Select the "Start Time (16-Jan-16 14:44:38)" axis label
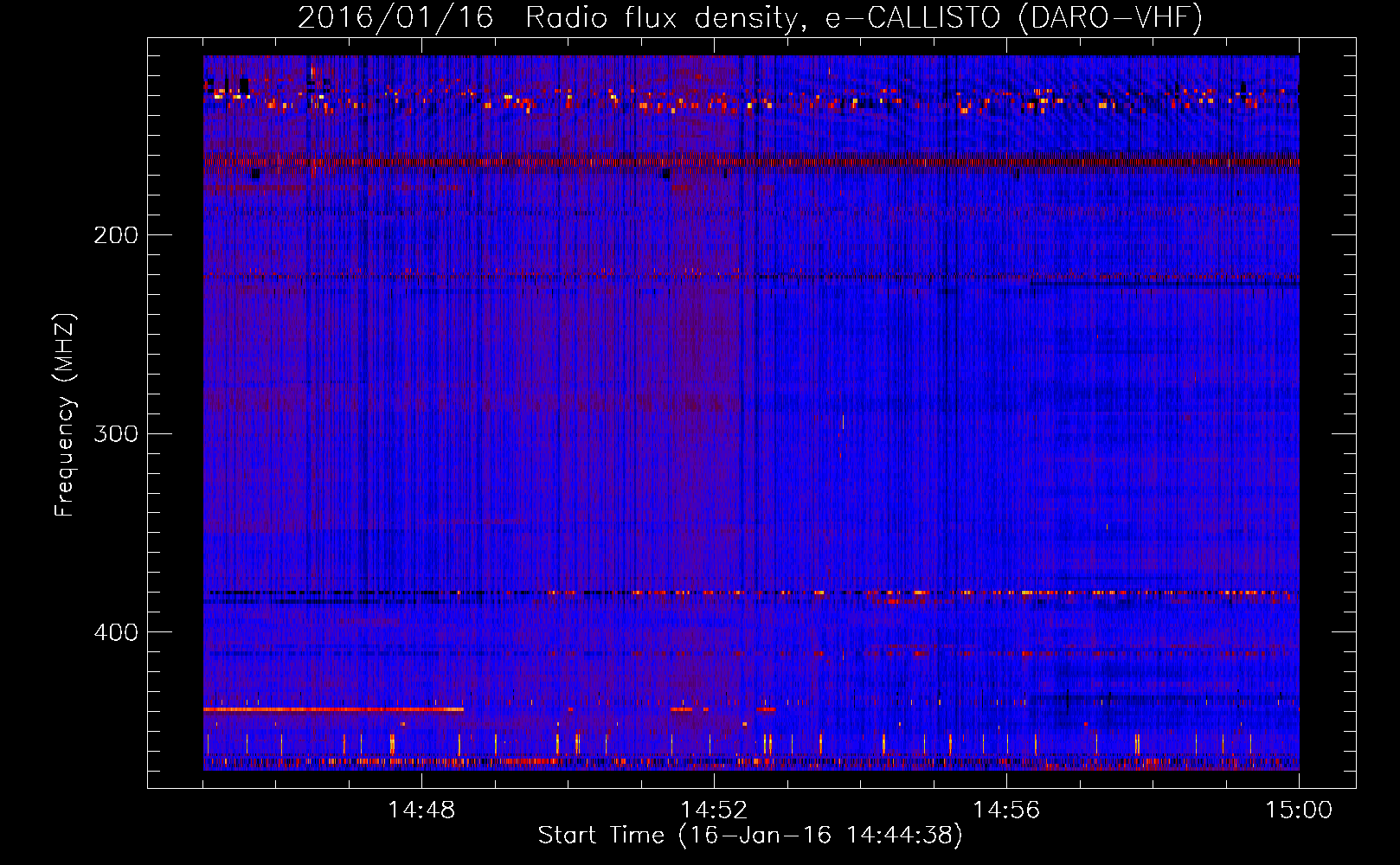 [750, 836]
